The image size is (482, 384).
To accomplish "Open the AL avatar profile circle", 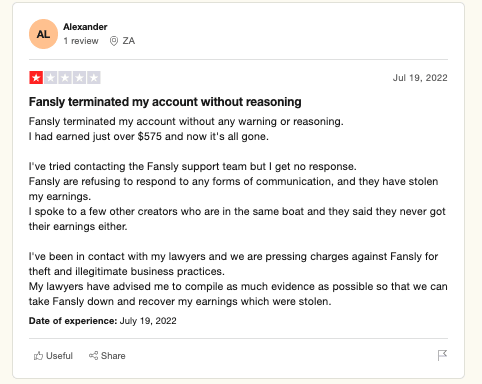I will click(43, 34).
